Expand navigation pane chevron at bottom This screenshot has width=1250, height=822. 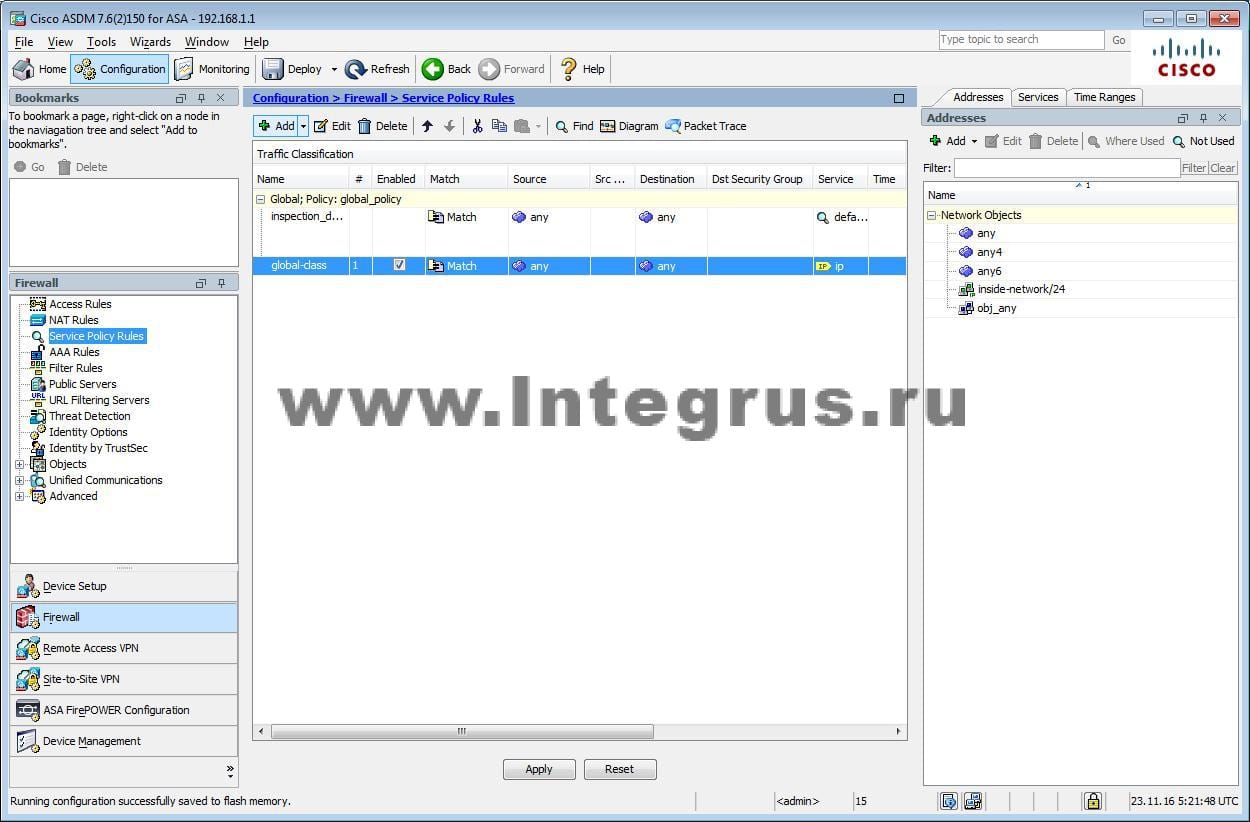[x=230, y=771]
